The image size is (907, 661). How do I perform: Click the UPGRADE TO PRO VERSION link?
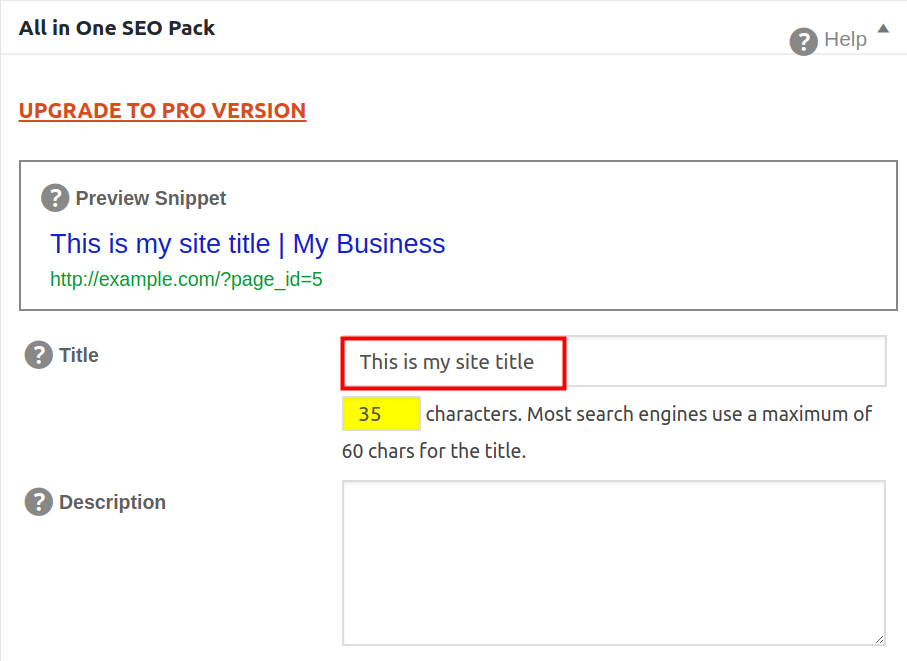(x=162, y=111)
